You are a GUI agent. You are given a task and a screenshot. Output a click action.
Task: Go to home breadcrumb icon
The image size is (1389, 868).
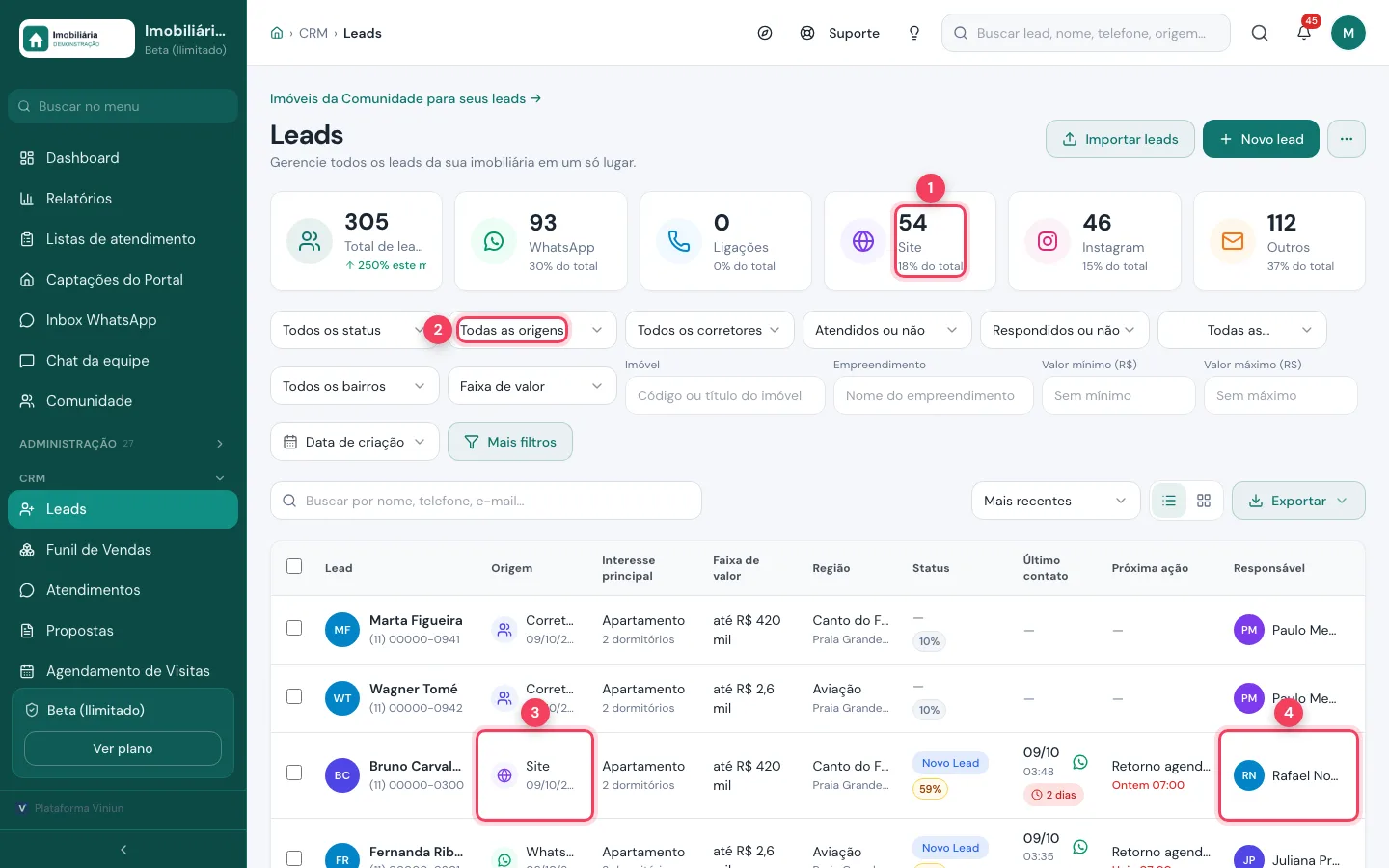point(277,33)
